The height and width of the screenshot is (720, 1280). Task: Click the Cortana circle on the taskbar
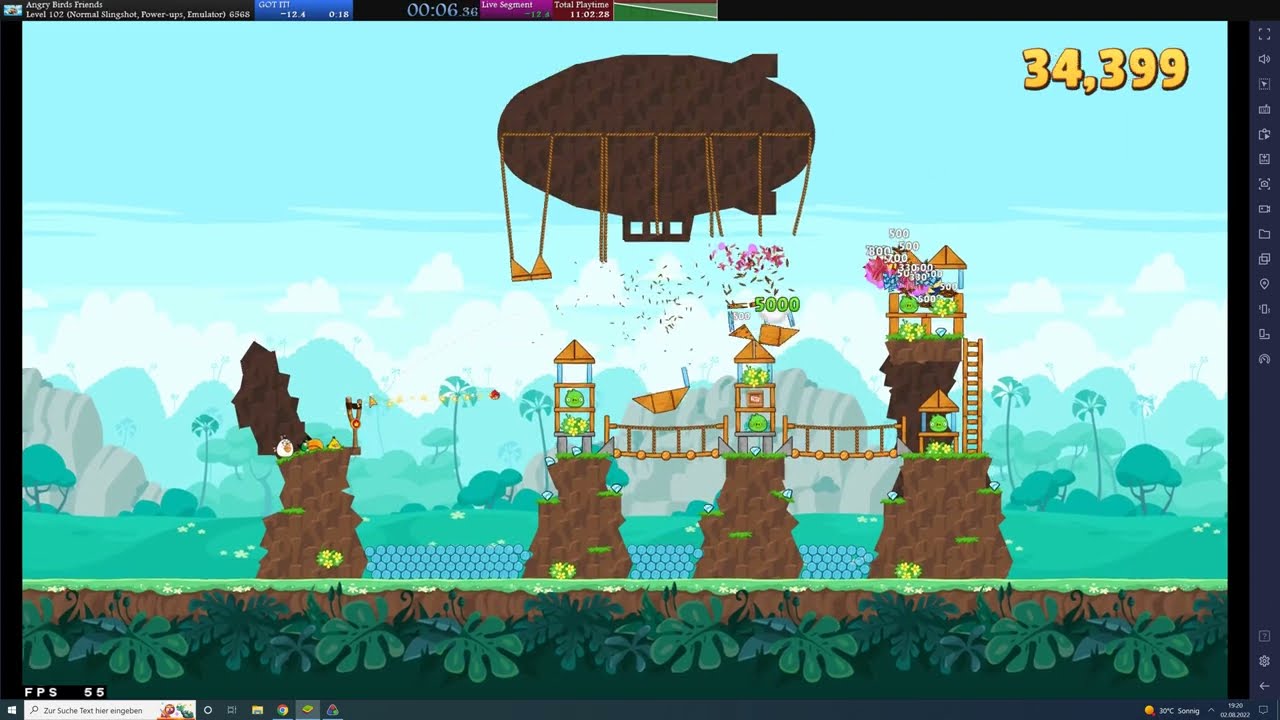[x=208, y=710]
